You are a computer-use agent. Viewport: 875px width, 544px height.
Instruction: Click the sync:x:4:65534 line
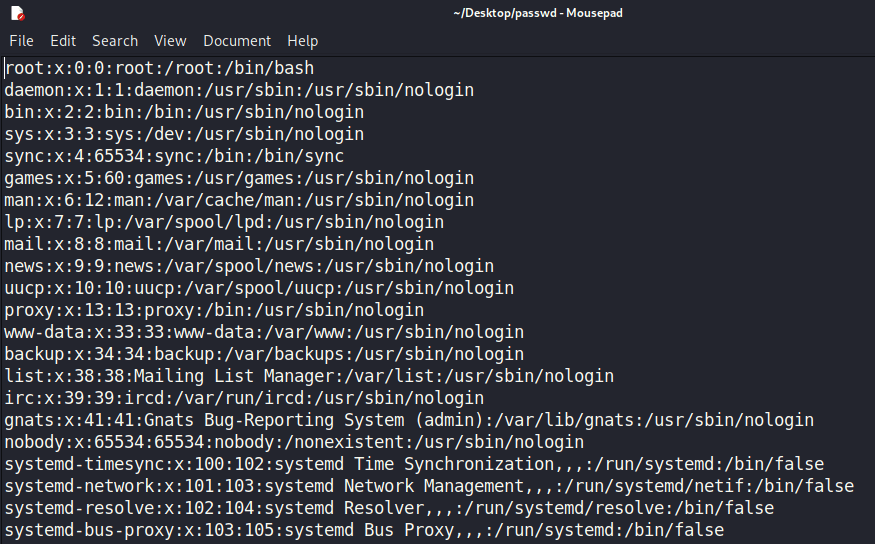point(173,157)
